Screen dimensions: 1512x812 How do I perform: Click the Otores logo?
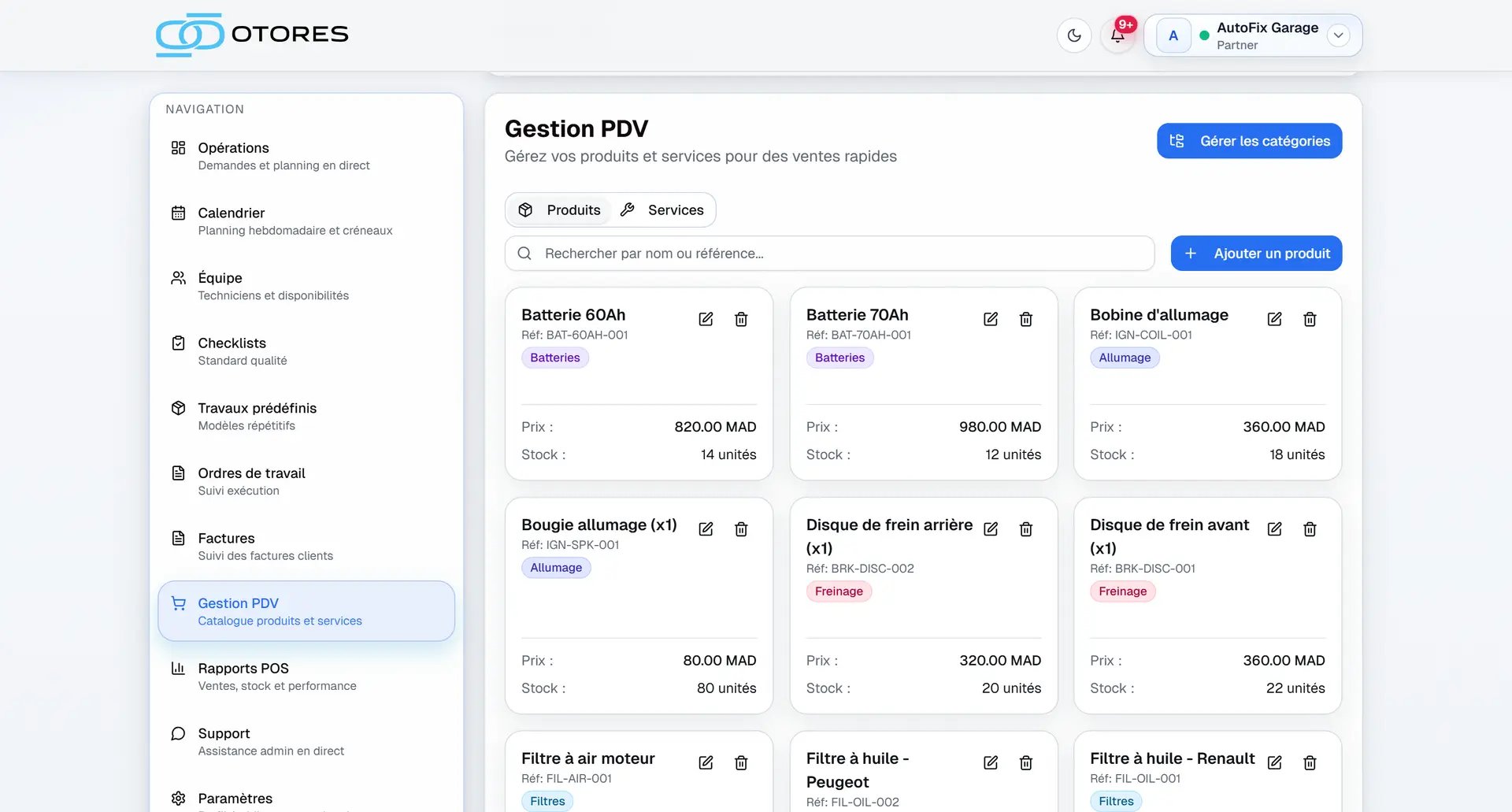click(252, 35)
